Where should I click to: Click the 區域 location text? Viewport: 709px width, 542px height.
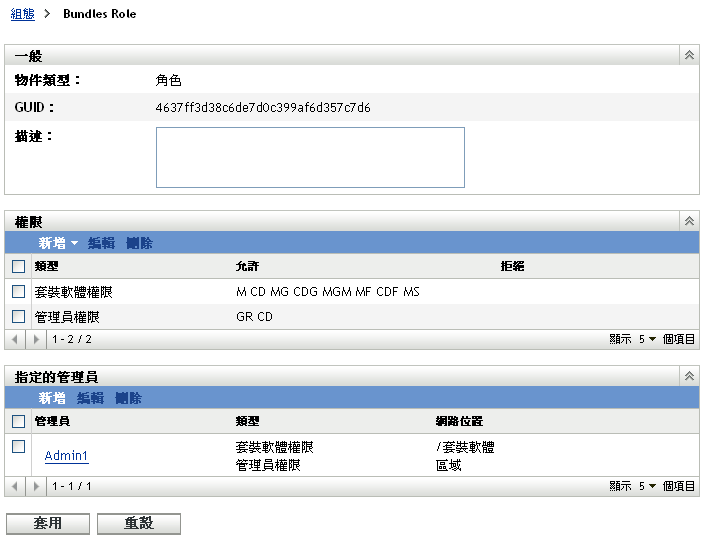coord(449,466)
